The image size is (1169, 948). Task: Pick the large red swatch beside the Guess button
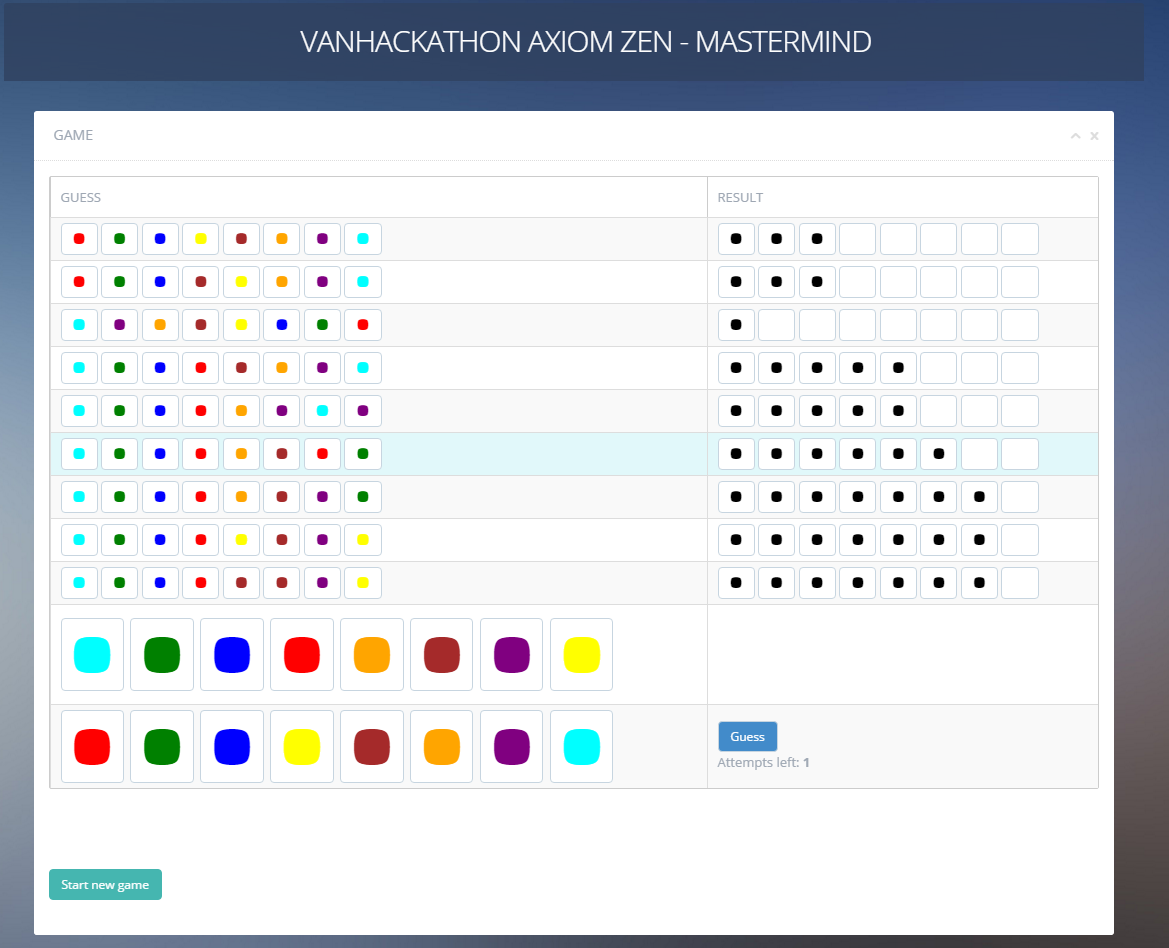pyautogui.click(x=92, y=747)
